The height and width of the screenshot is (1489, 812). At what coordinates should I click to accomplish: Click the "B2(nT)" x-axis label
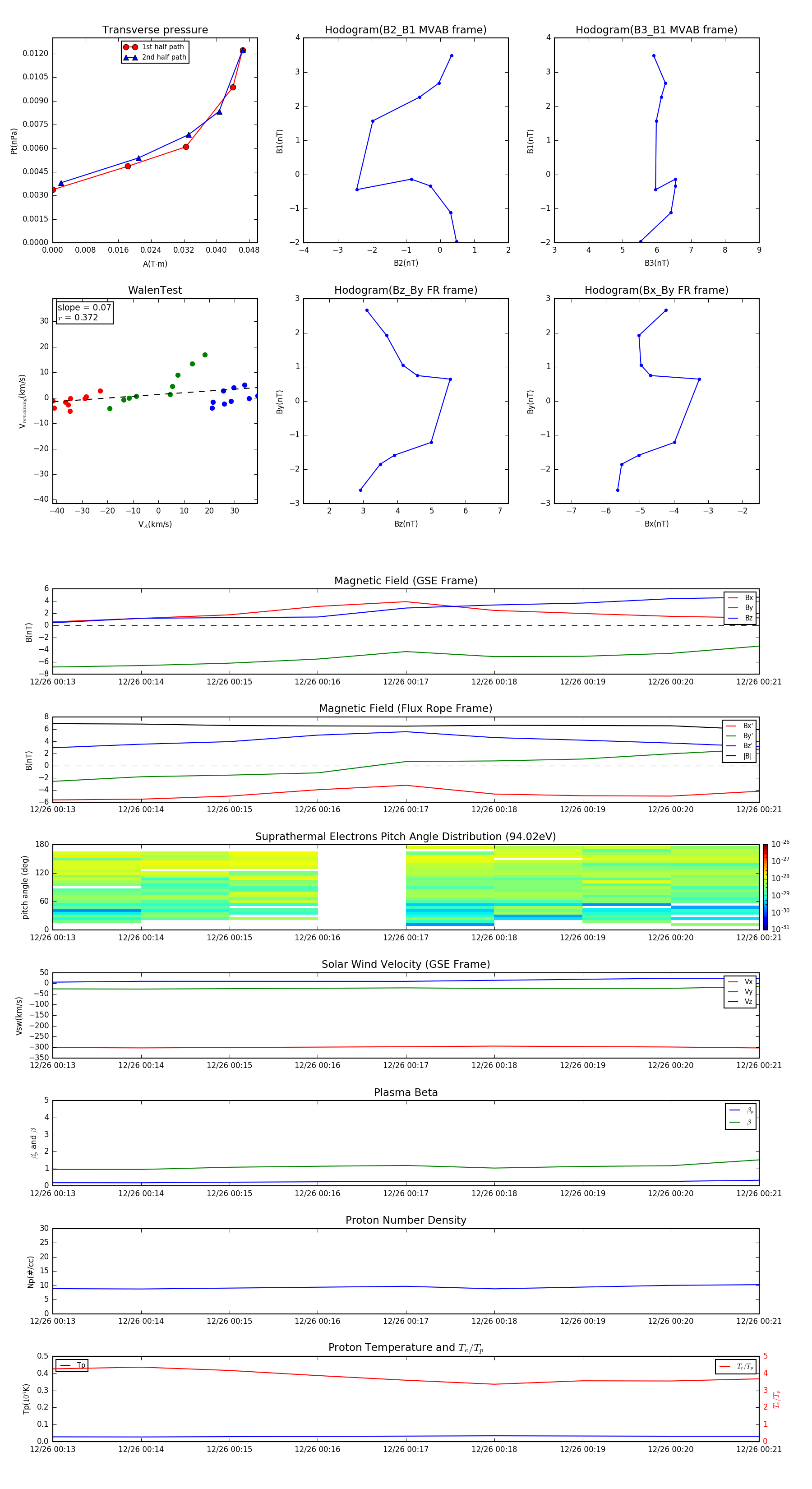pyautogui.click(x=406, y=263)
